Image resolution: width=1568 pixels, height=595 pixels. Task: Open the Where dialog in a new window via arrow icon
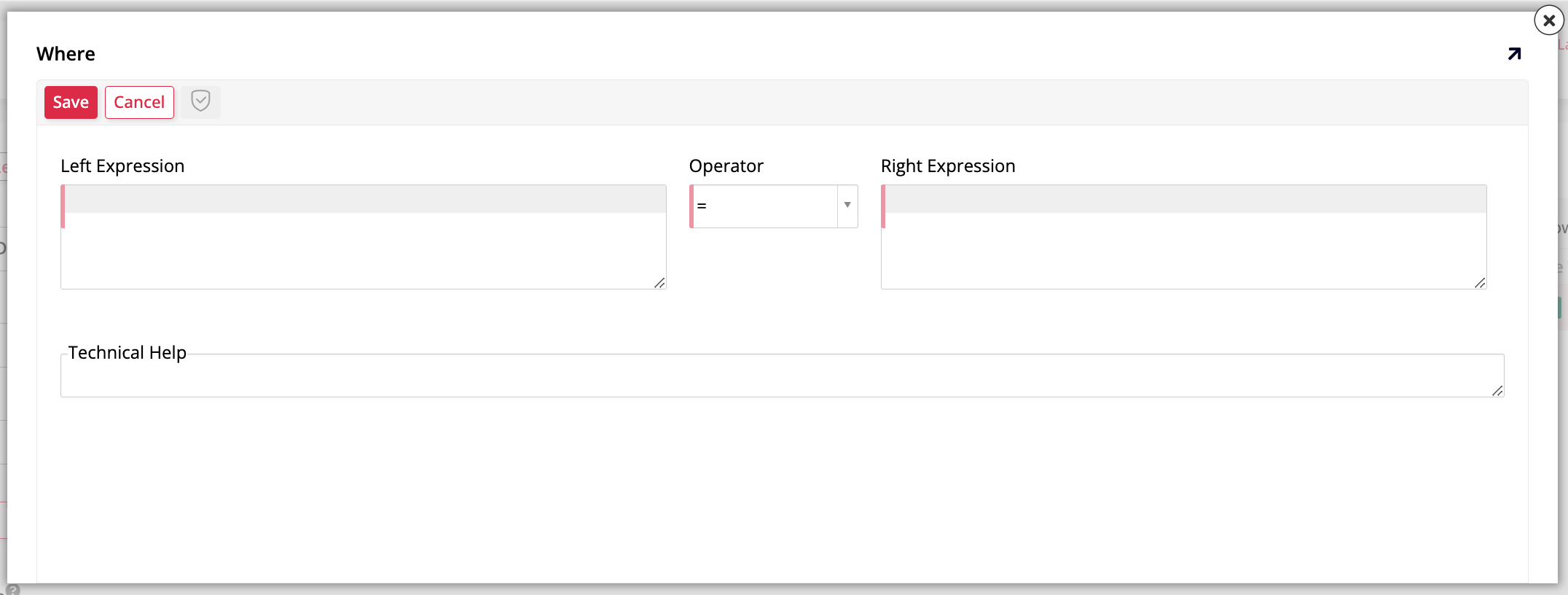point(1513,53)
